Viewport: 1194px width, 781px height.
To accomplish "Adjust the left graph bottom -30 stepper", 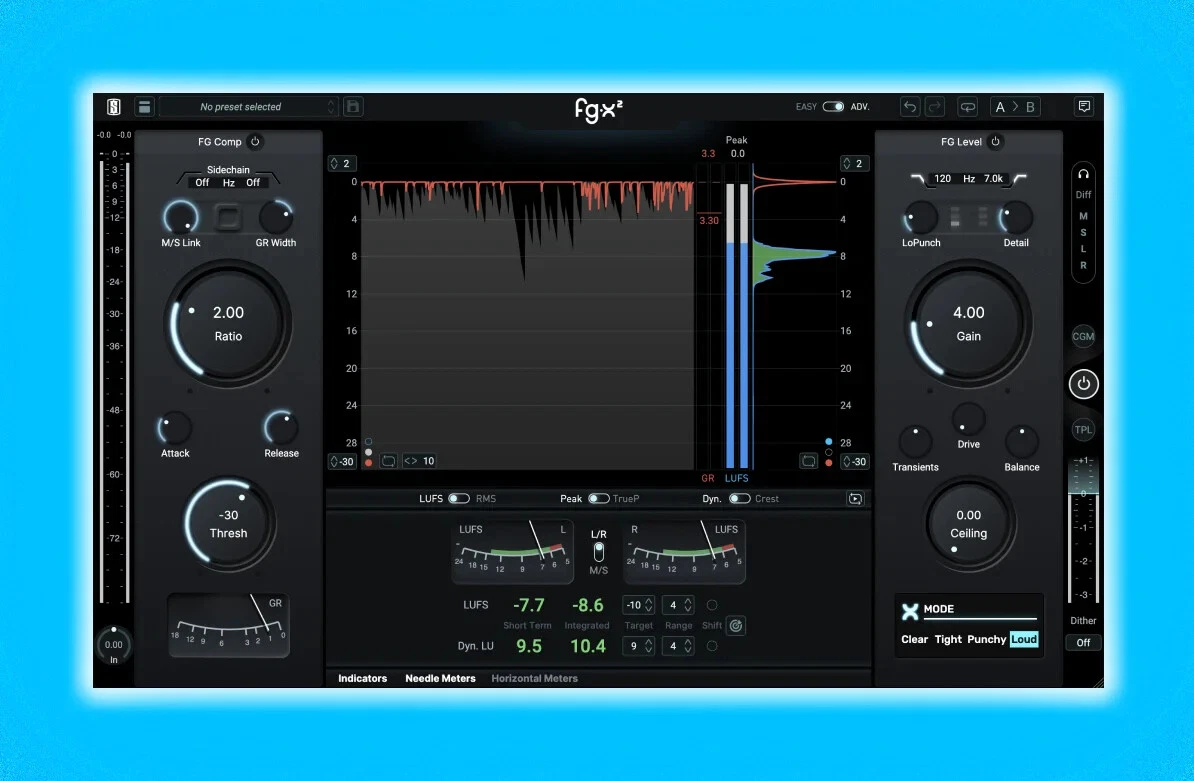I will click(343, 461).
